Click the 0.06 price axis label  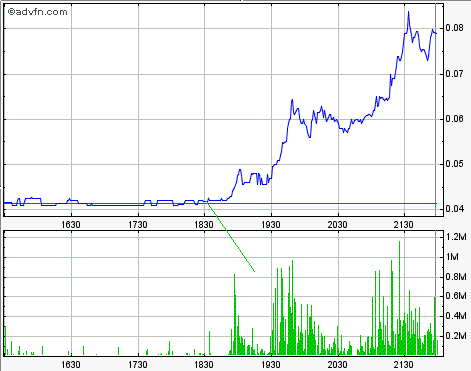(x=455, y=119)
